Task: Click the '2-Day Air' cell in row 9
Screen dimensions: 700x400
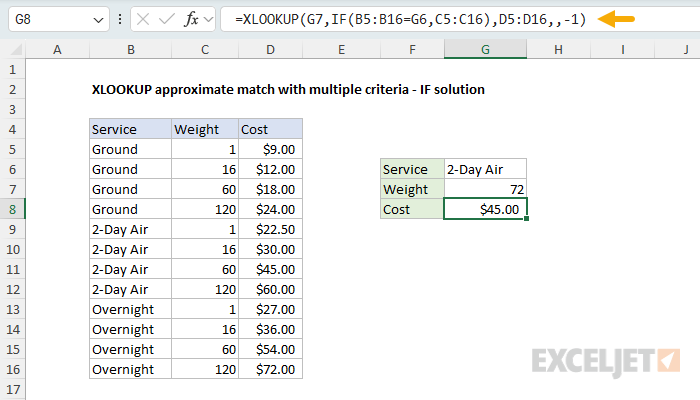Action: (x=130, y=229)
